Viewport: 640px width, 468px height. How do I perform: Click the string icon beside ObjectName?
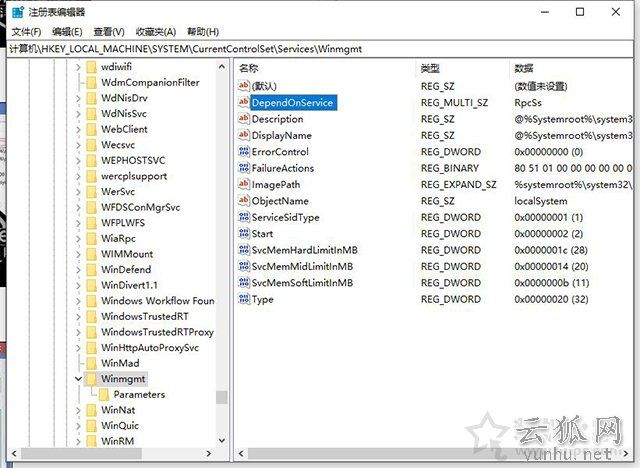point(244,200)
